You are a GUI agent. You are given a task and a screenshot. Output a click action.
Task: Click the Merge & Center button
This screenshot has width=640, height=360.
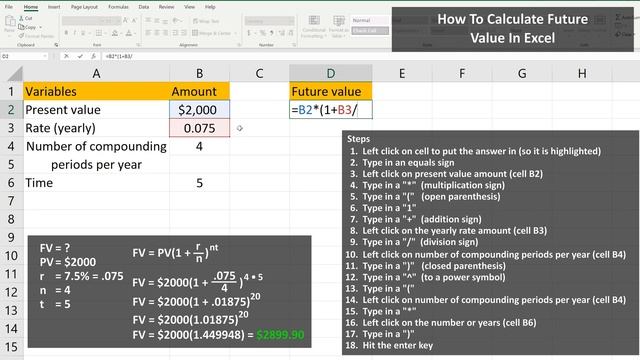(x=212, y=33)
